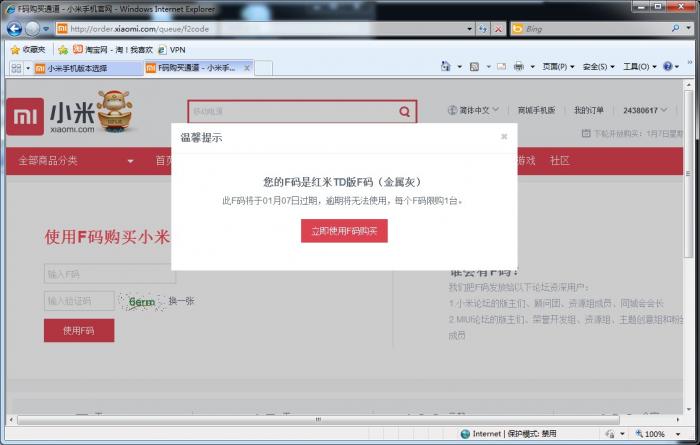
Task: Click the vertical scrollbar up arrow
Action: click(688, 84)
